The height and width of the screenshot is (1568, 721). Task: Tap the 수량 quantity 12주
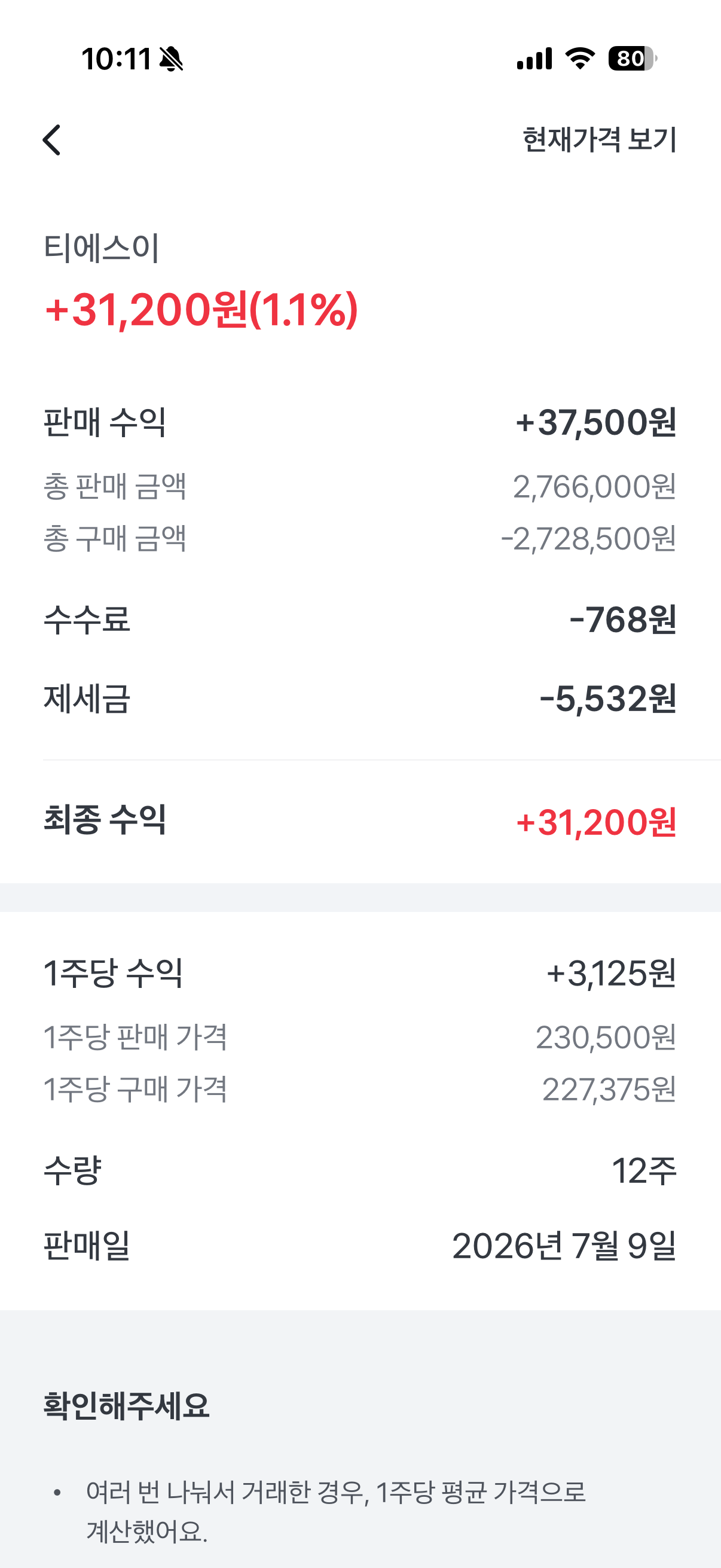click(x=644, y=1170)
